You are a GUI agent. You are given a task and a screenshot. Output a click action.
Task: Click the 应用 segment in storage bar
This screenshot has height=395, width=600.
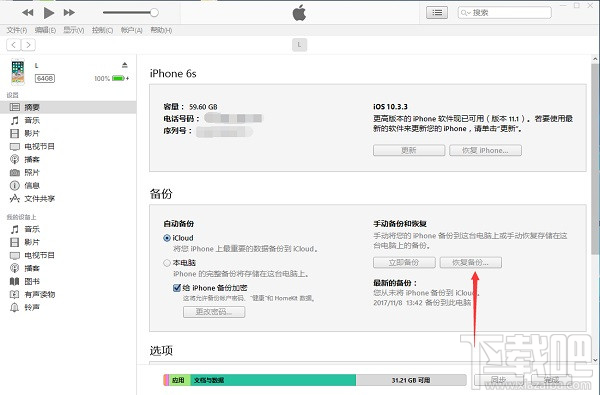click(179, 380)
